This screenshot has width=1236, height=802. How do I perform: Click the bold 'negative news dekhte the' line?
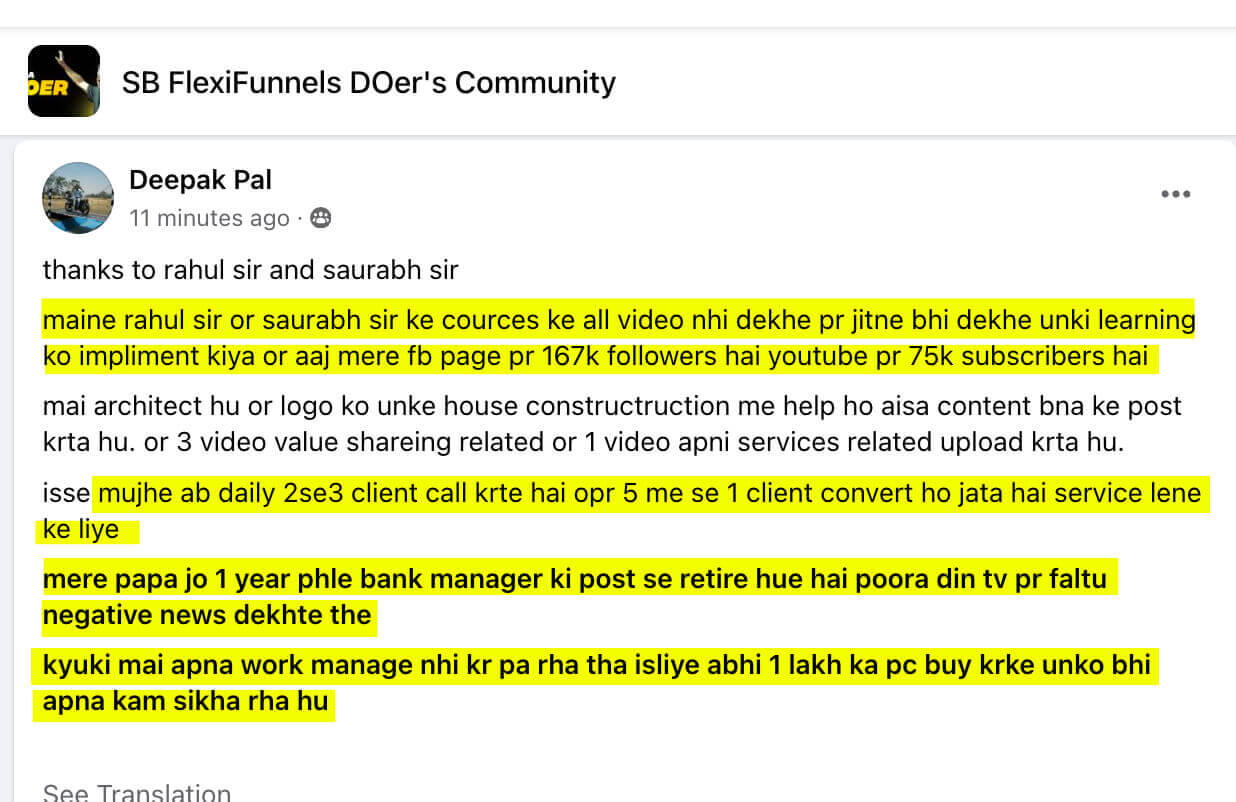(x=207, y=615)
